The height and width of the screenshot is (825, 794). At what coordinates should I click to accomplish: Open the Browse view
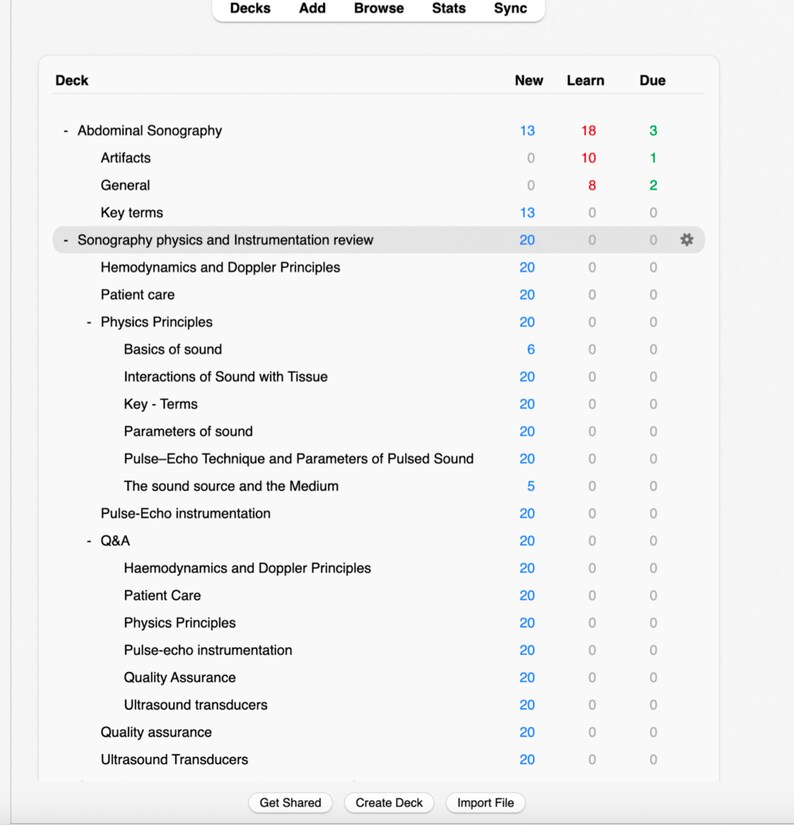coord(379,8)
